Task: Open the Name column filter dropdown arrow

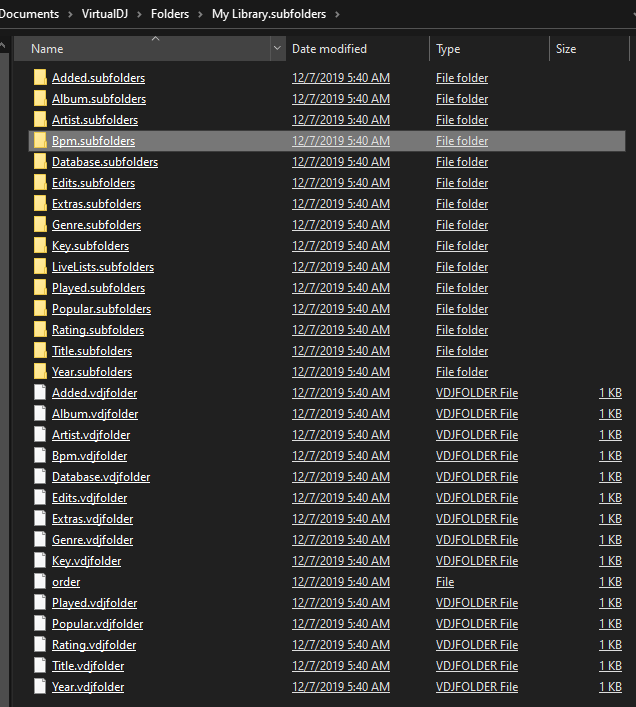Action: (x=277, y=48)
